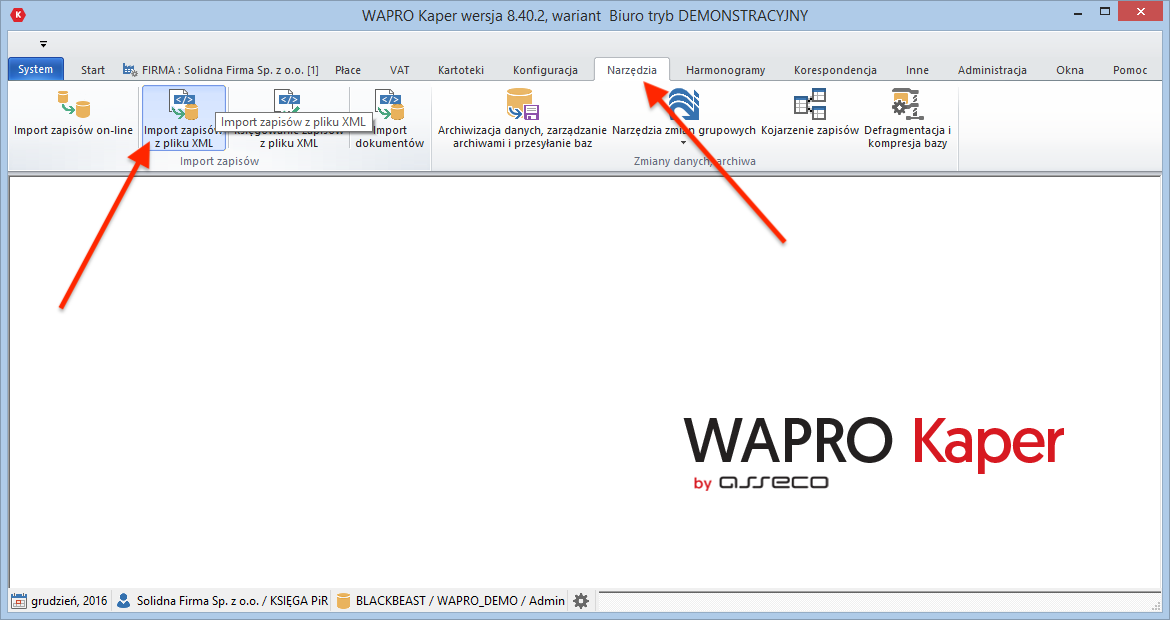Click Import zapisów z pliku XML icon
Screen dimensions: 1170x620
(184, 105)
